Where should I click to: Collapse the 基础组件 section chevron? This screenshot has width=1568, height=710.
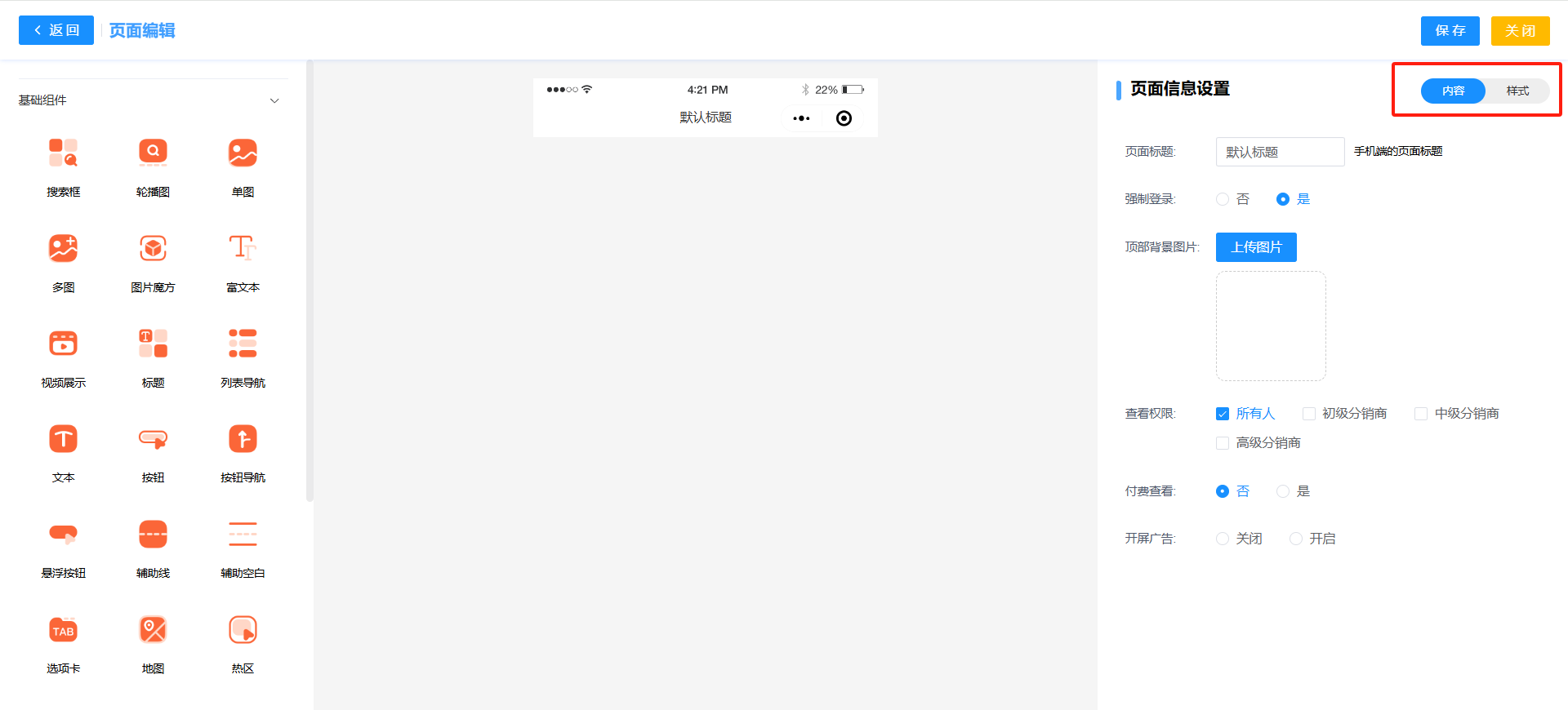[274, 100]
